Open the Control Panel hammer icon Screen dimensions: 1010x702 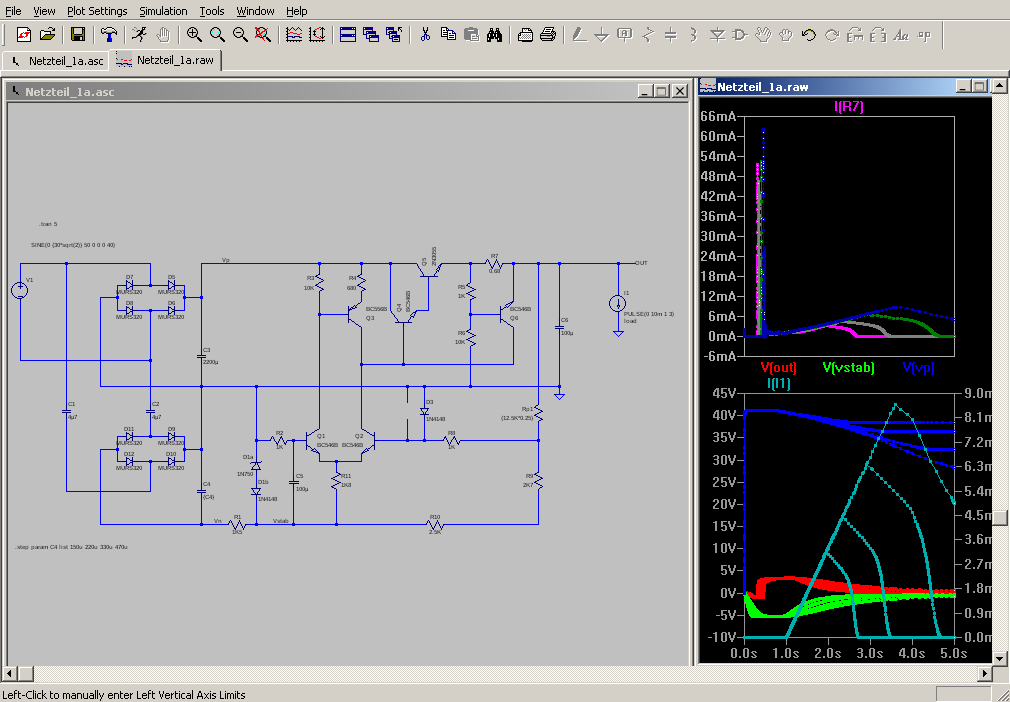click(x=109, y=35)
